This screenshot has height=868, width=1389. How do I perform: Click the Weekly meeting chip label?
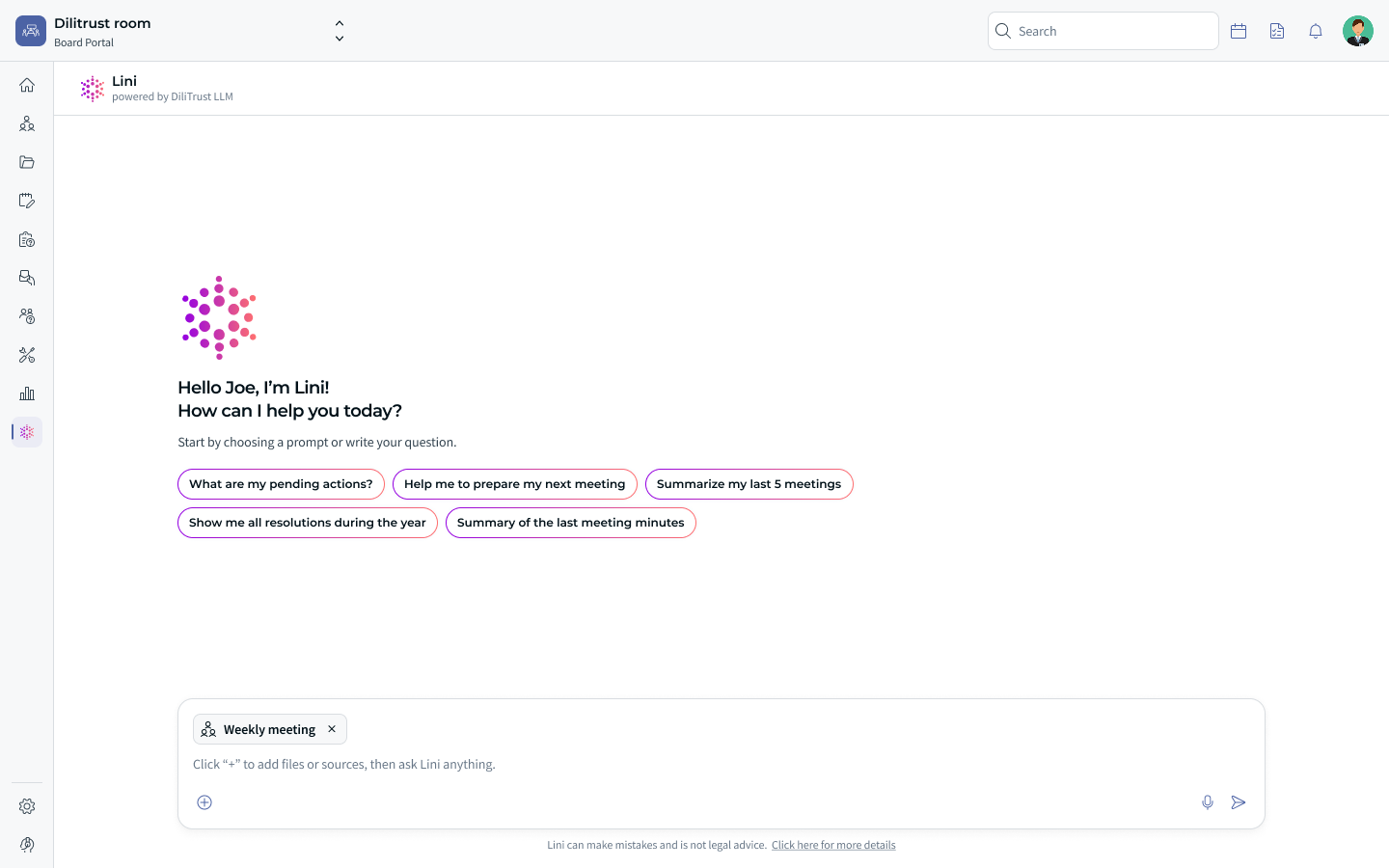pyautogui.click(x=269, y=730)
